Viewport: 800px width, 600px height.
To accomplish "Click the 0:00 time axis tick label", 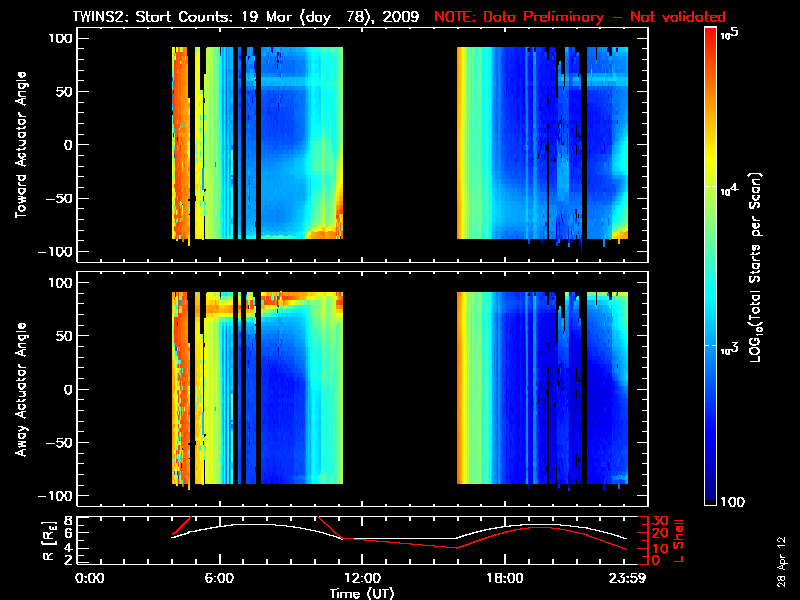I will point(90,578).
